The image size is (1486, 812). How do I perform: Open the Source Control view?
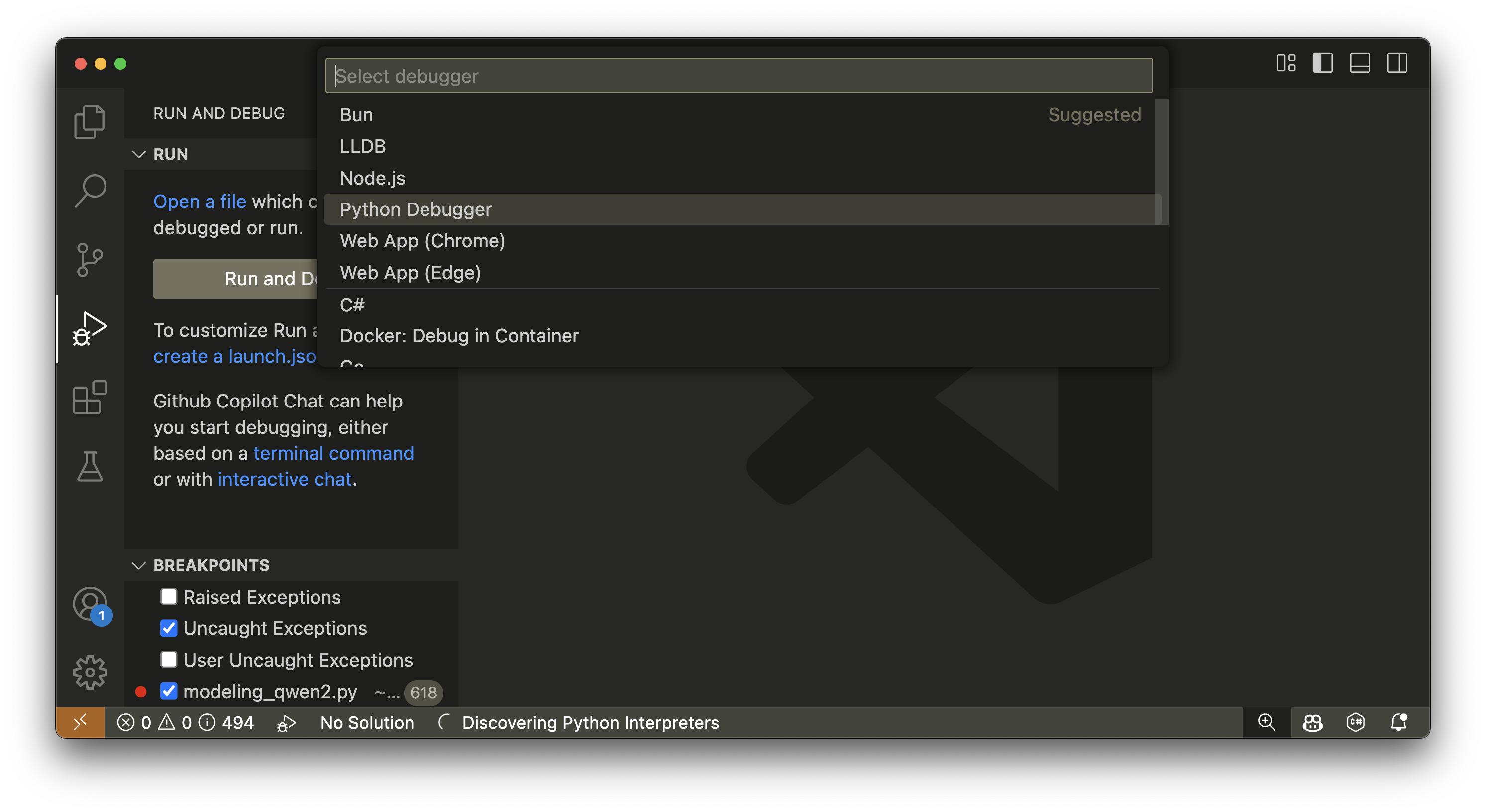coord(90,260)
